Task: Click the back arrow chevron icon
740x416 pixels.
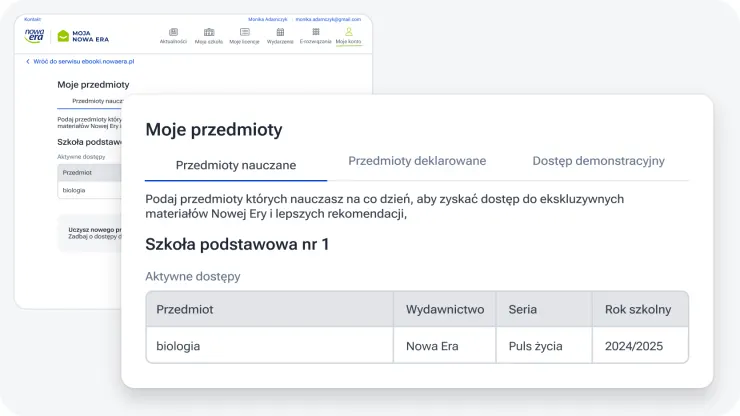Action: (27, 62)
